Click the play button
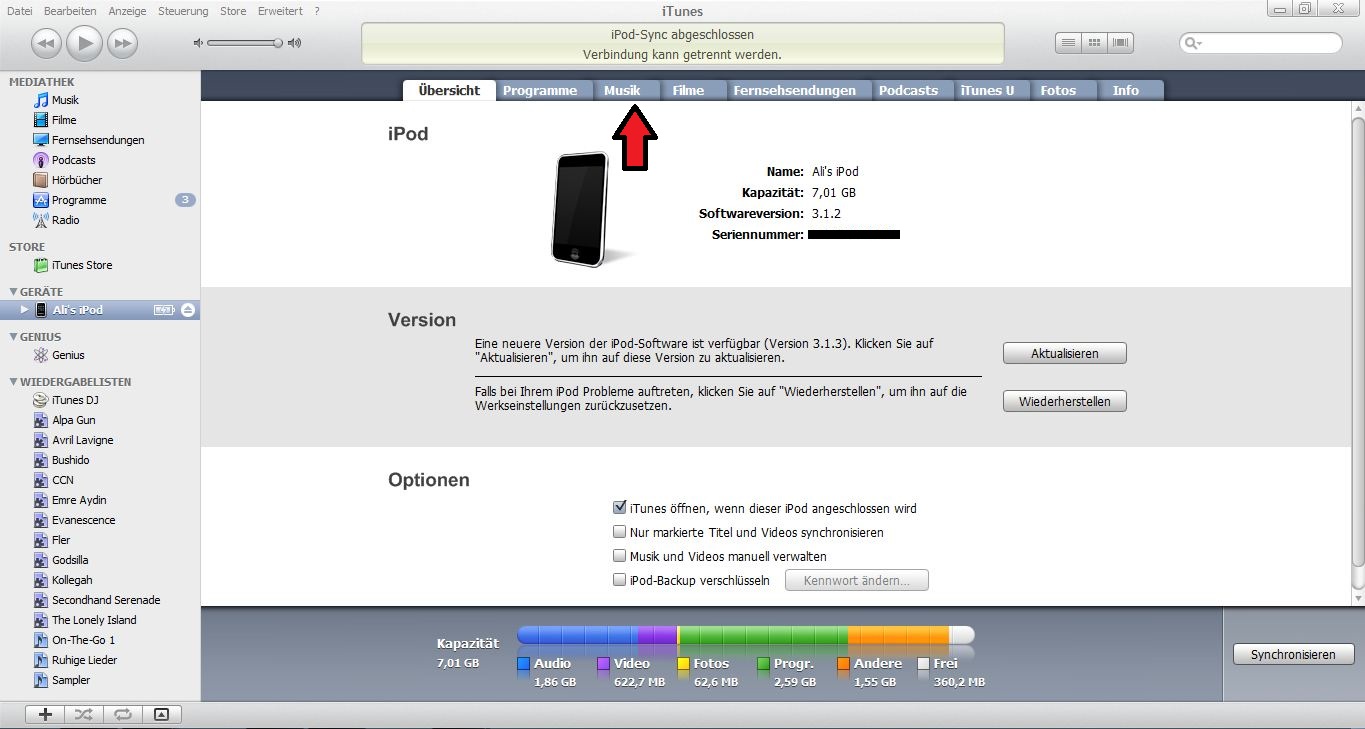The width and height of the screenshot is (1365, 729). (85, 43)
